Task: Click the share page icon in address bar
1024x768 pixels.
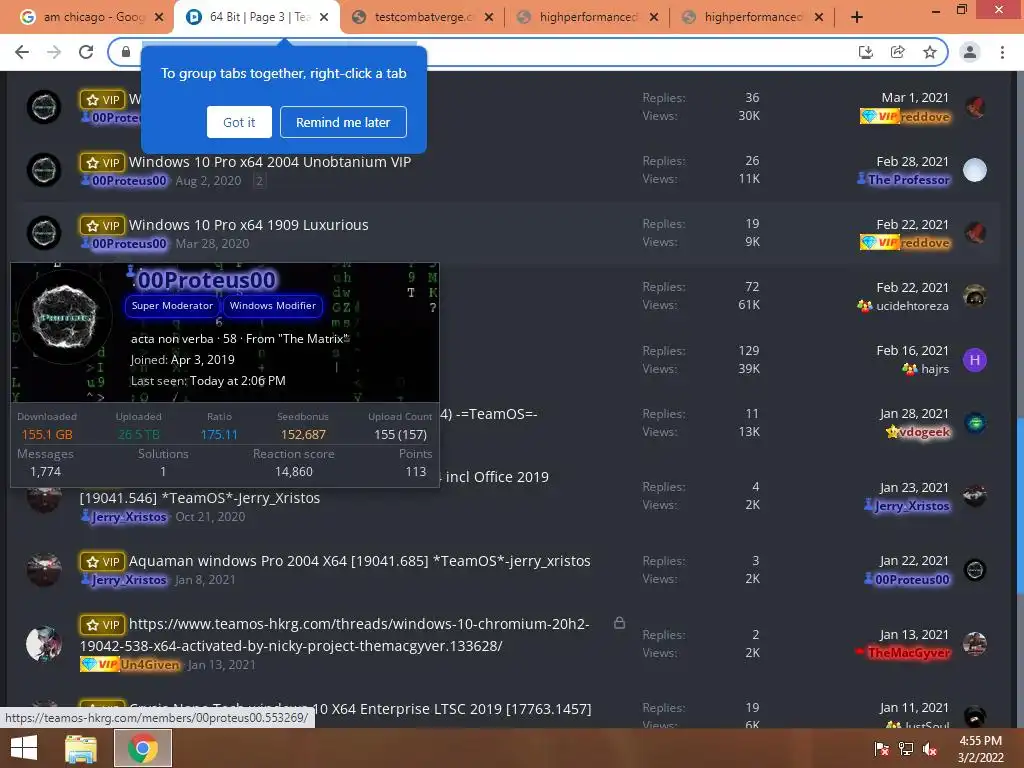Action: (897, 52)
